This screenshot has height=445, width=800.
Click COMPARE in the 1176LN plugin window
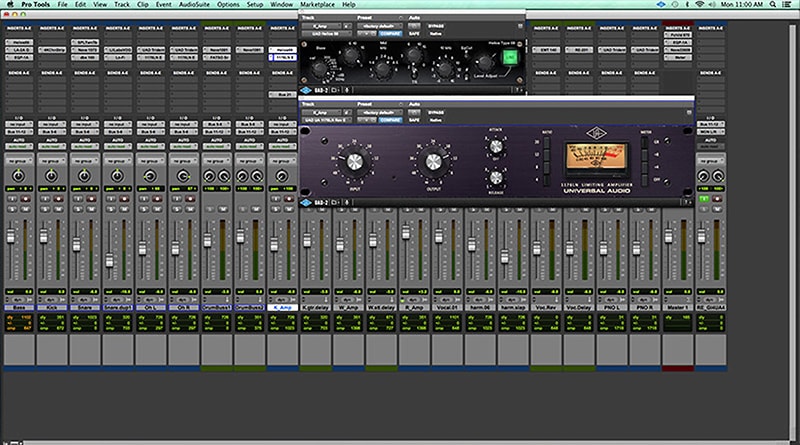tap(390, 120)
